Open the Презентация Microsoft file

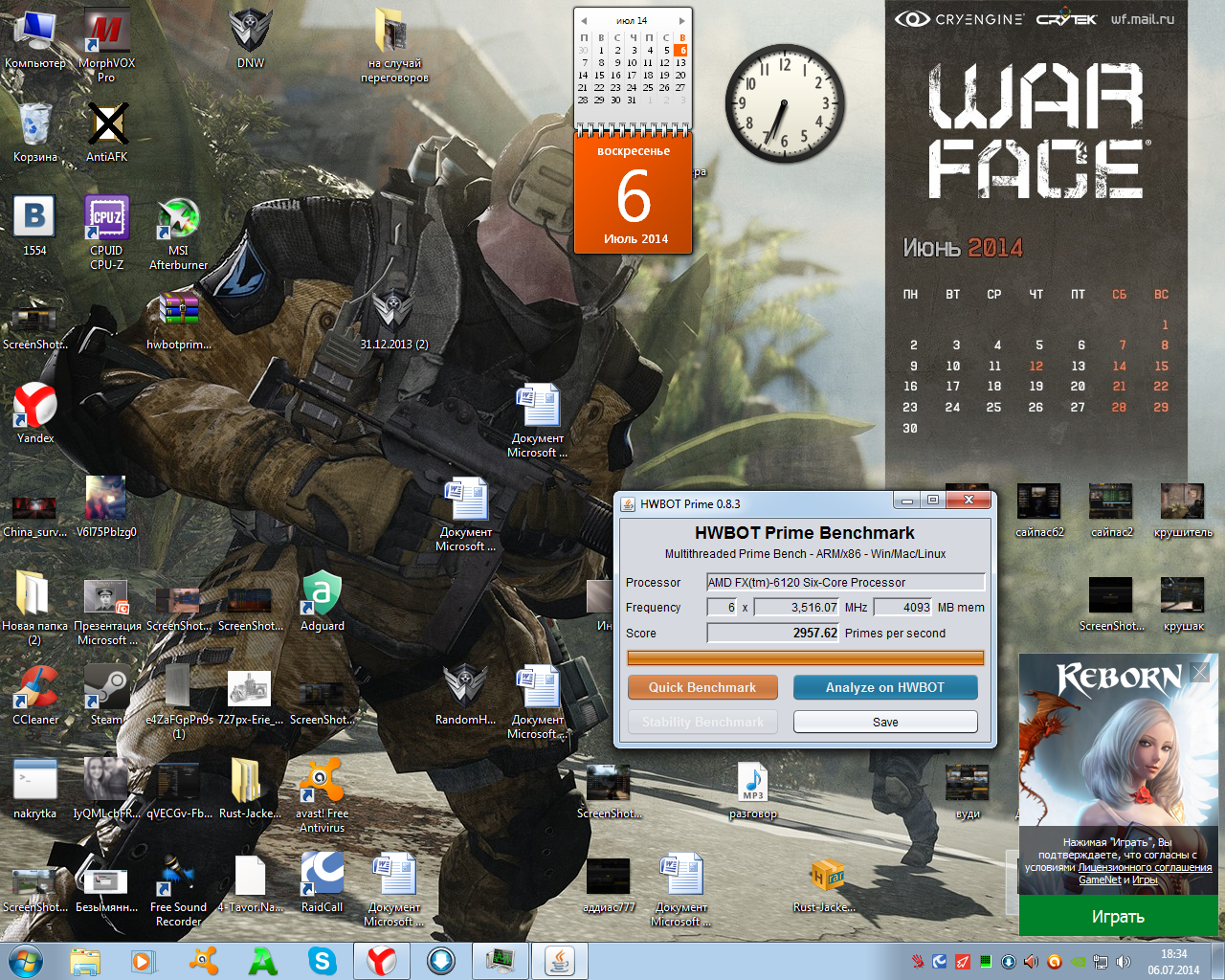(x=106, y=612)
